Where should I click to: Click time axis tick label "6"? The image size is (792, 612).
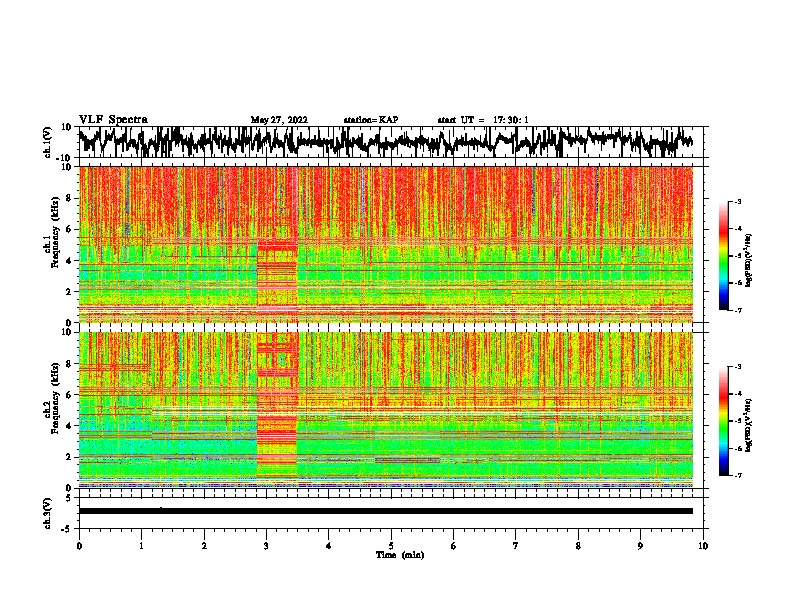coord(453,546)
